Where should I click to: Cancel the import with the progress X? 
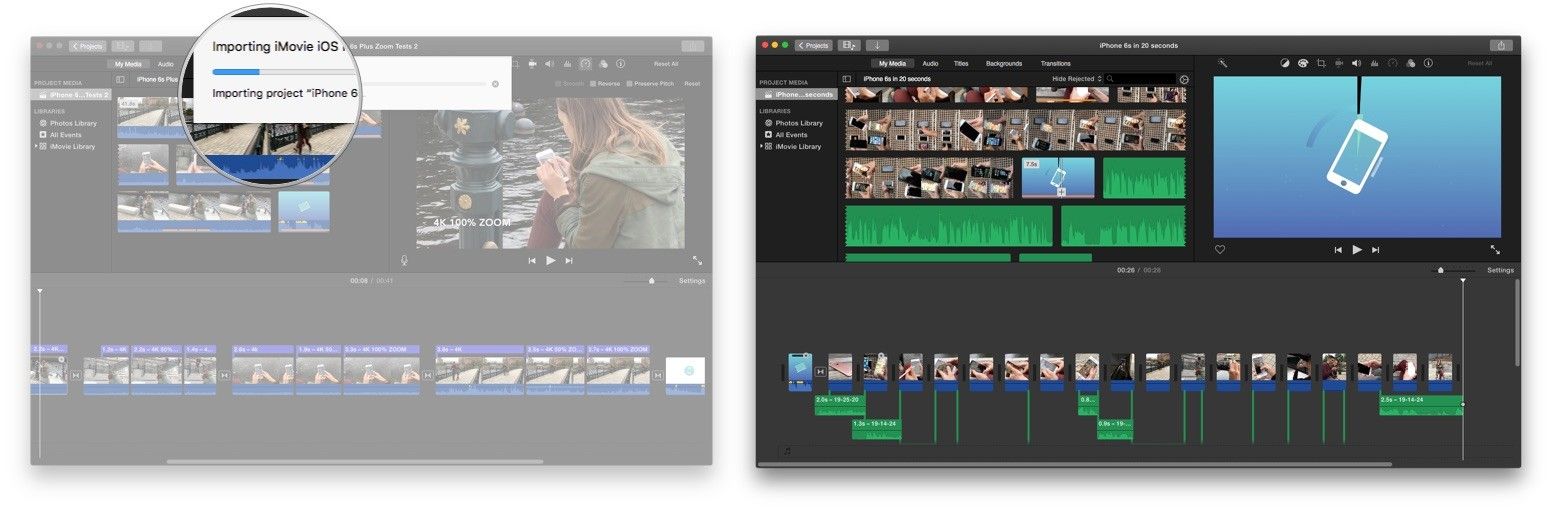(495, 84)
